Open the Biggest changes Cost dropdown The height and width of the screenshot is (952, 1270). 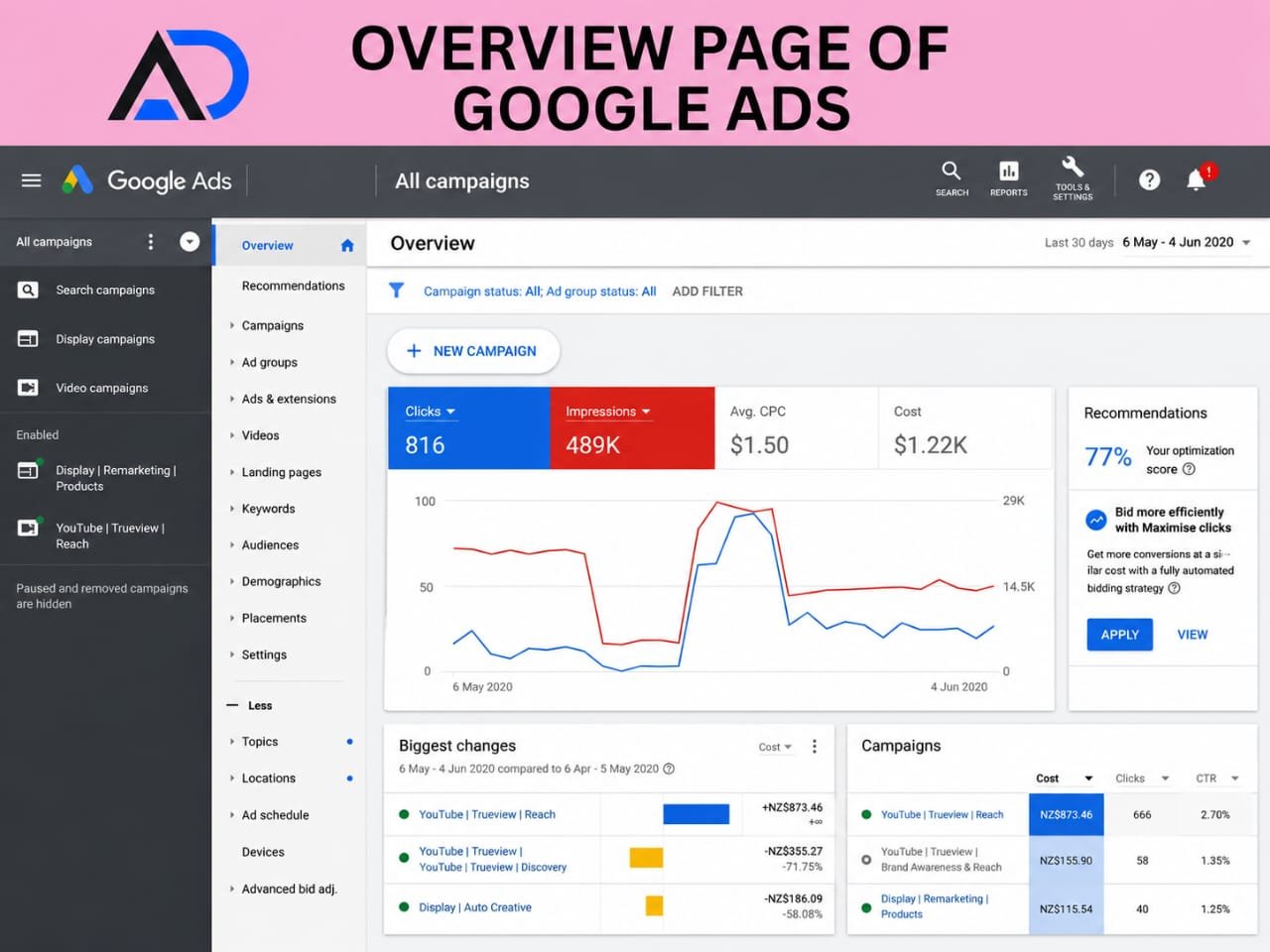click(x=776, y=747)
